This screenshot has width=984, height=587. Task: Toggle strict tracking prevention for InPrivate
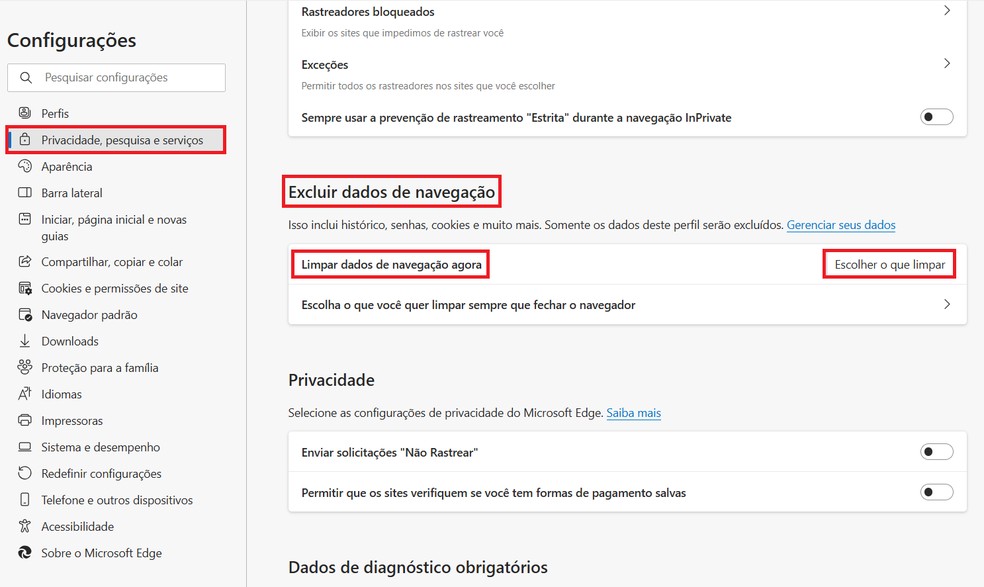(936, 117)
